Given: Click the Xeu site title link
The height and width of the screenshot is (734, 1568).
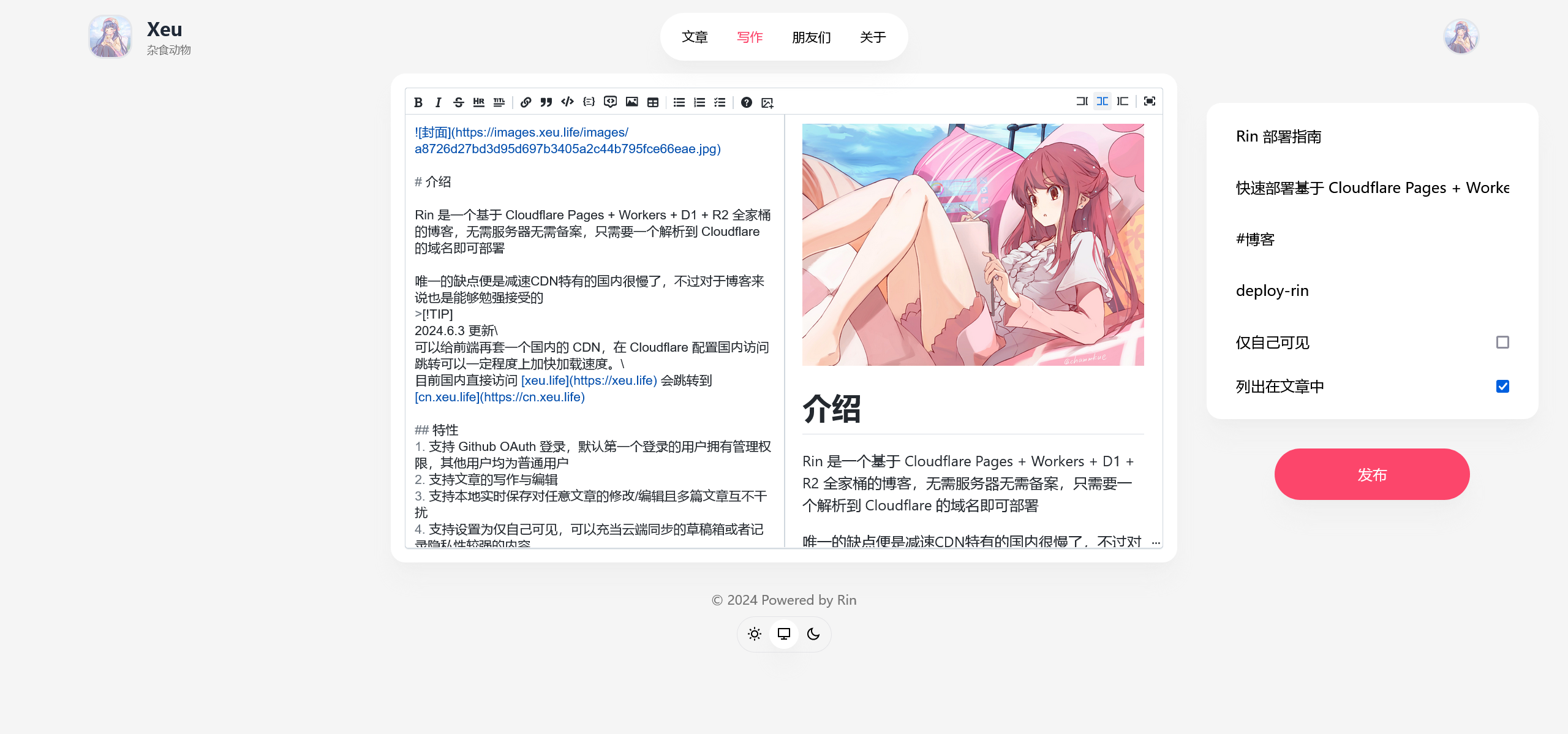Looking at the screenshot, I should pyautogui.click(x=164, y=29).
